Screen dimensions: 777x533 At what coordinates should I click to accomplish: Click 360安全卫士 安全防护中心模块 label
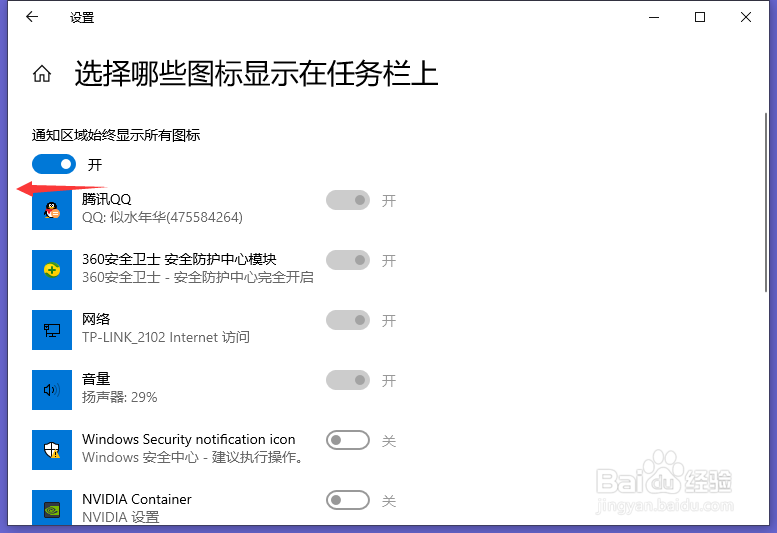click(179, 259)
